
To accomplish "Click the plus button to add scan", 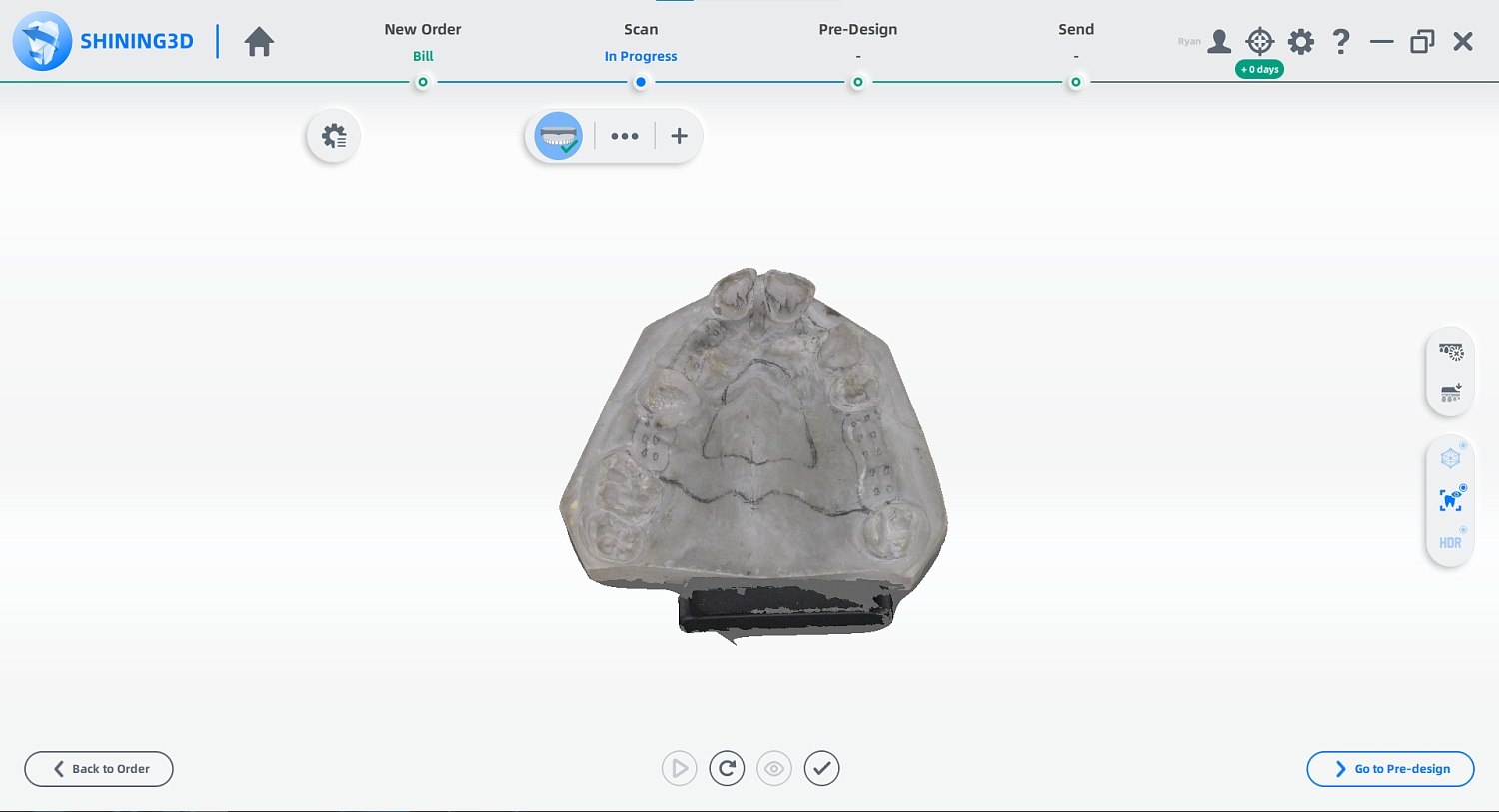I will point(679,136).
